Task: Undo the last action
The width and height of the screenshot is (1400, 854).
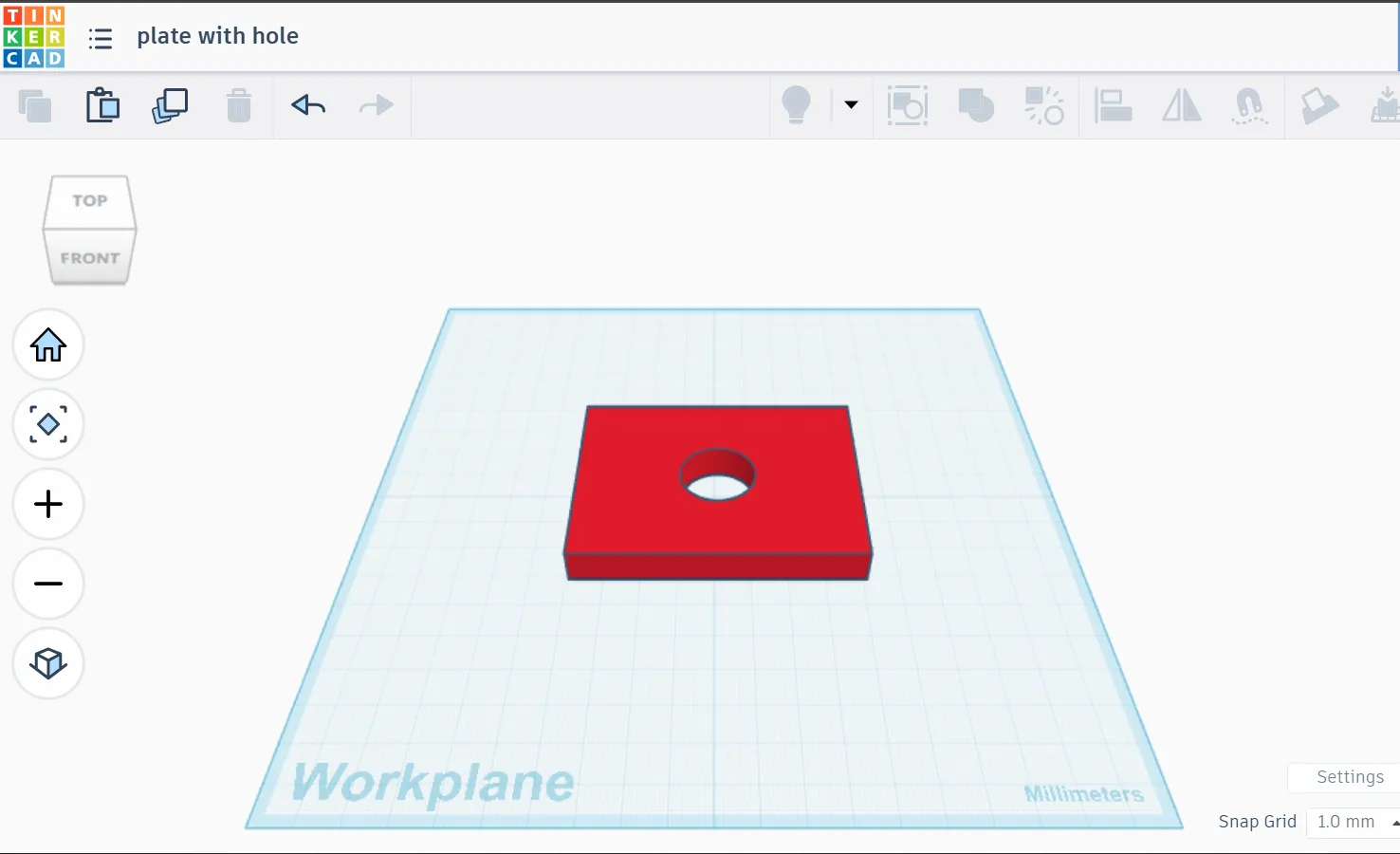Action: [308, 105]
